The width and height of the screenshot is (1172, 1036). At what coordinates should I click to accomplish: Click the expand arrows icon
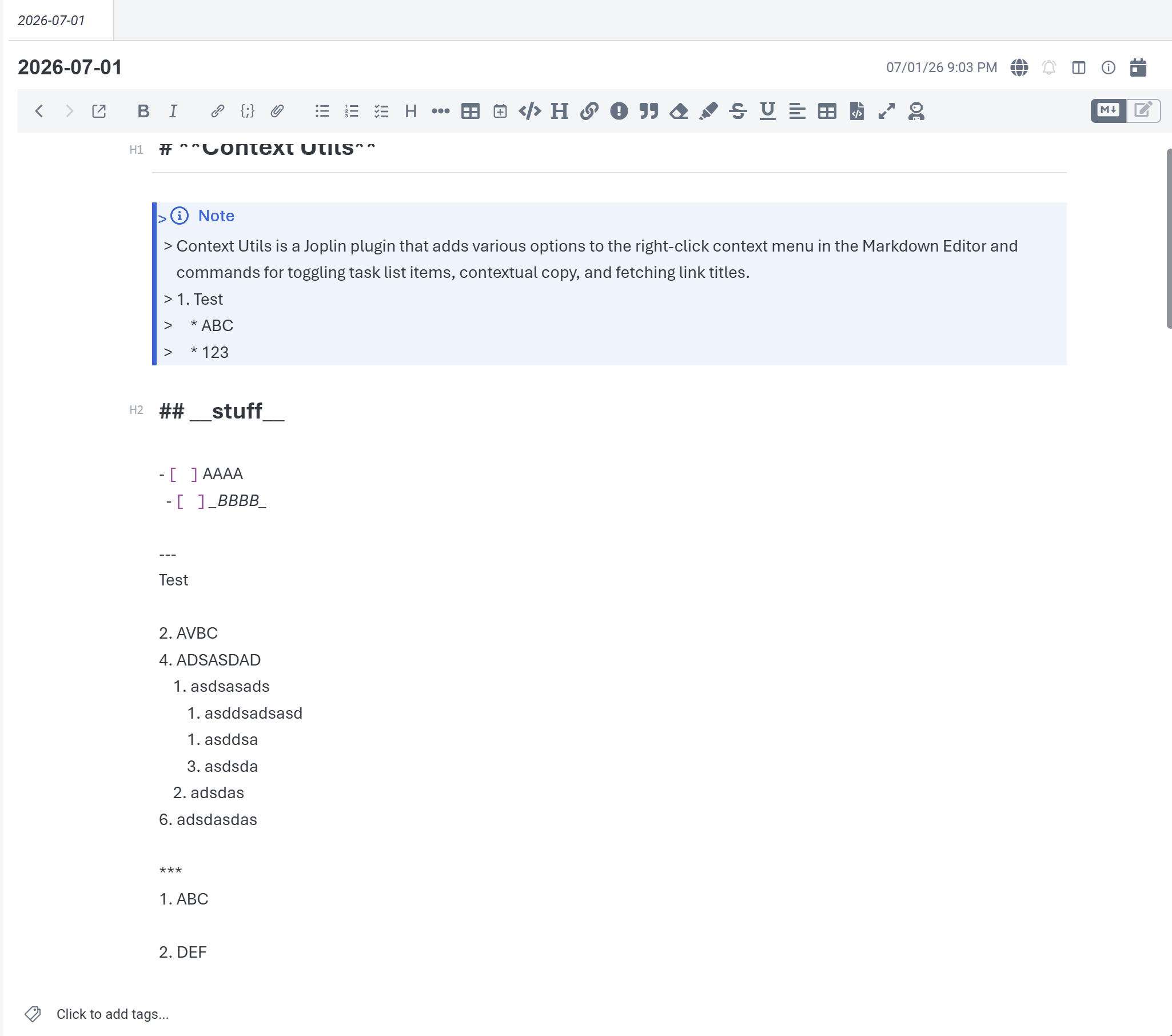(x=887, y=111)
